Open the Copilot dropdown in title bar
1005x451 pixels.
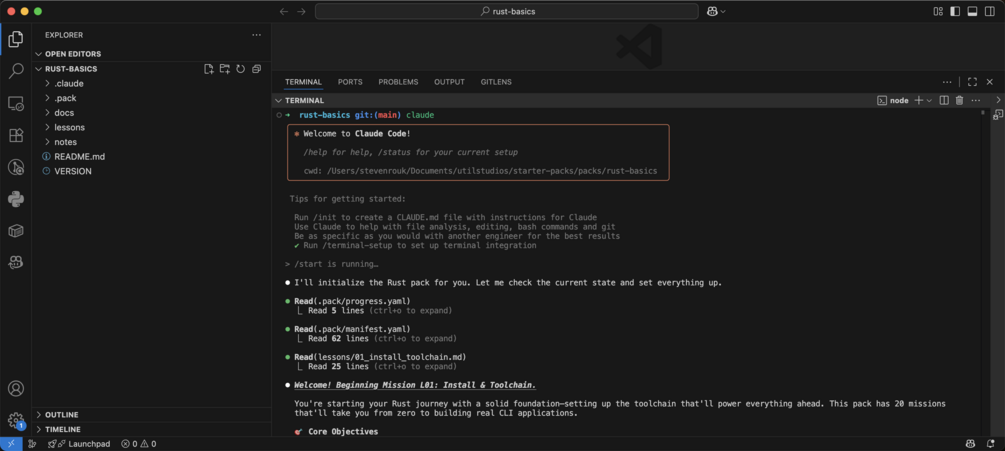(717, 12)
